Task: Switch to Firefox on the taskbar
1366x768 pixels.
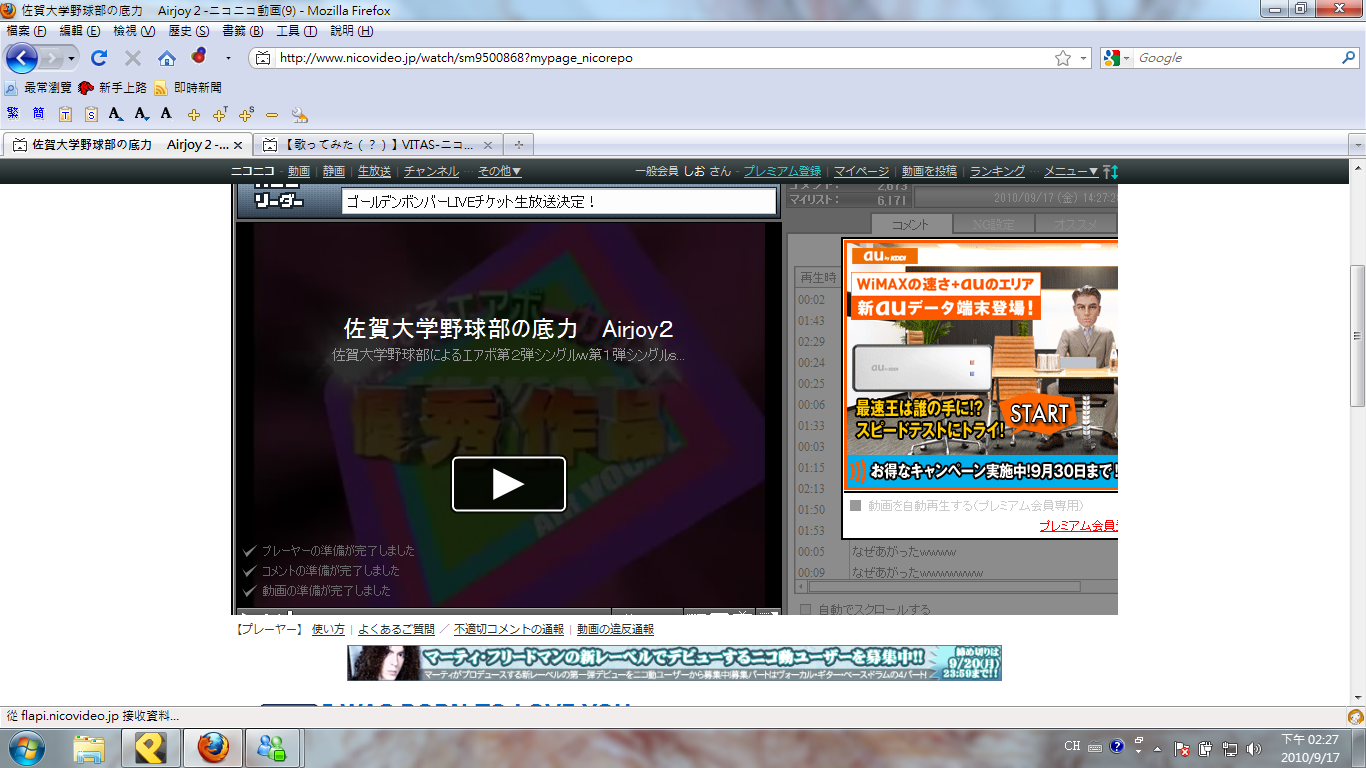Action: point(212,747)
